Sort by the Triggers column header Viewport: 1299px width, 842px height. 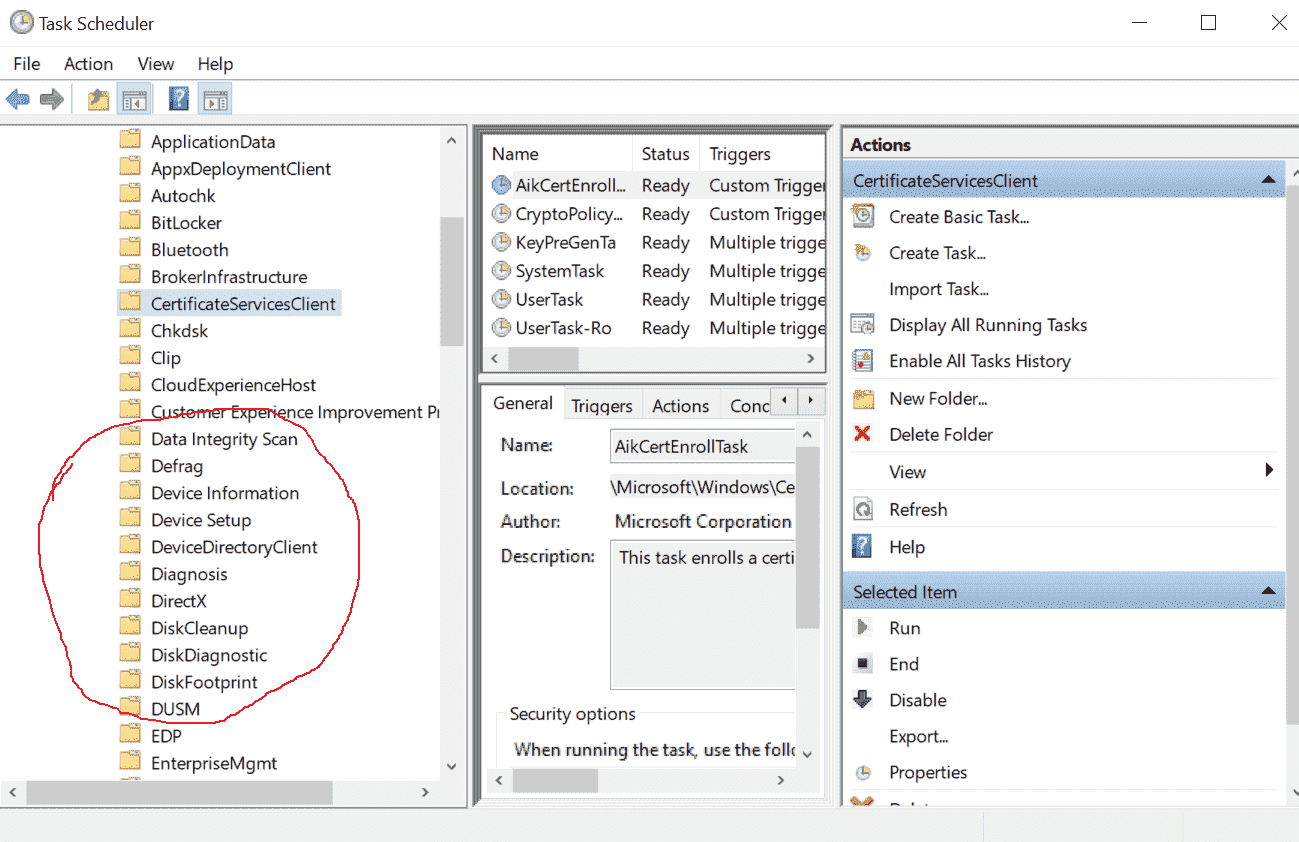[x=764, y=154]
